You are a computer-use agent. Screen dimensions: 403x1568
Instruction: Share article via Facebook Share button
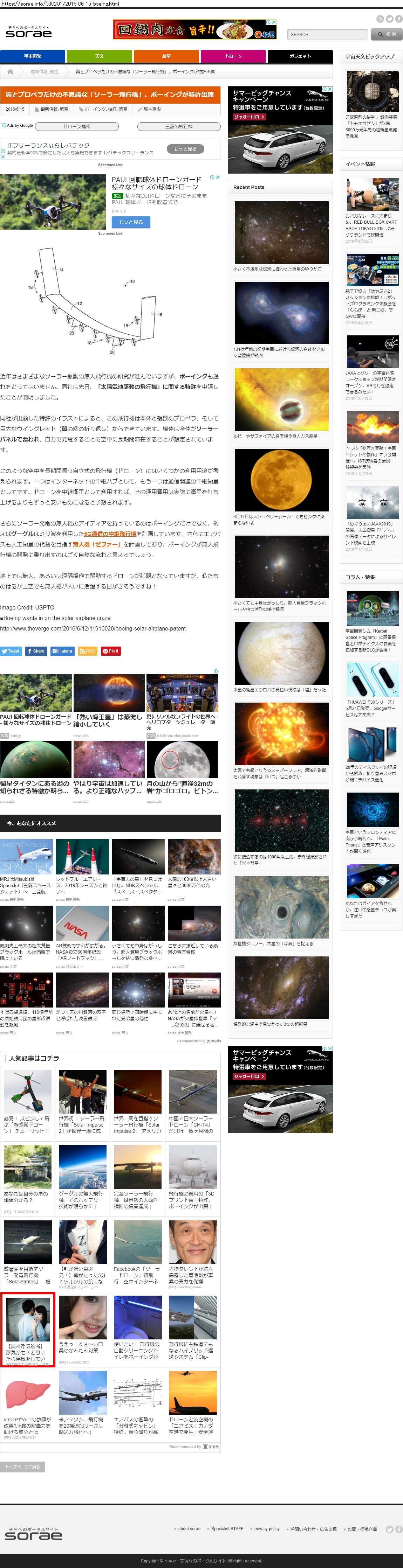36,651
